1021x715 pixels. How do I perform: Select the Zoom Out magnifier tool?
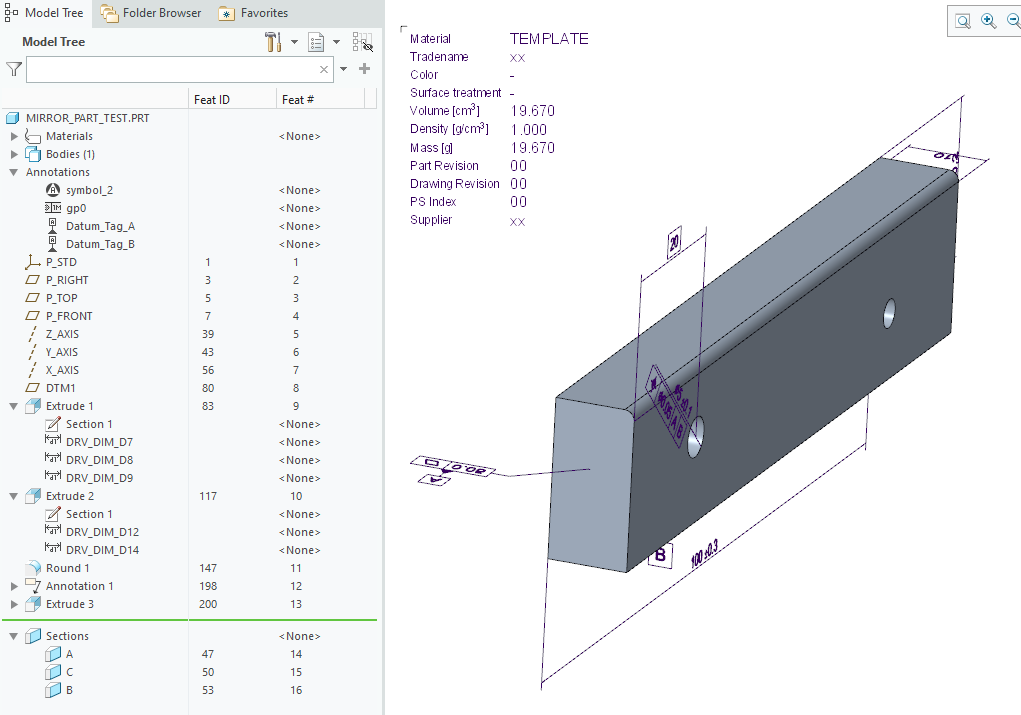pos(1012,20)
